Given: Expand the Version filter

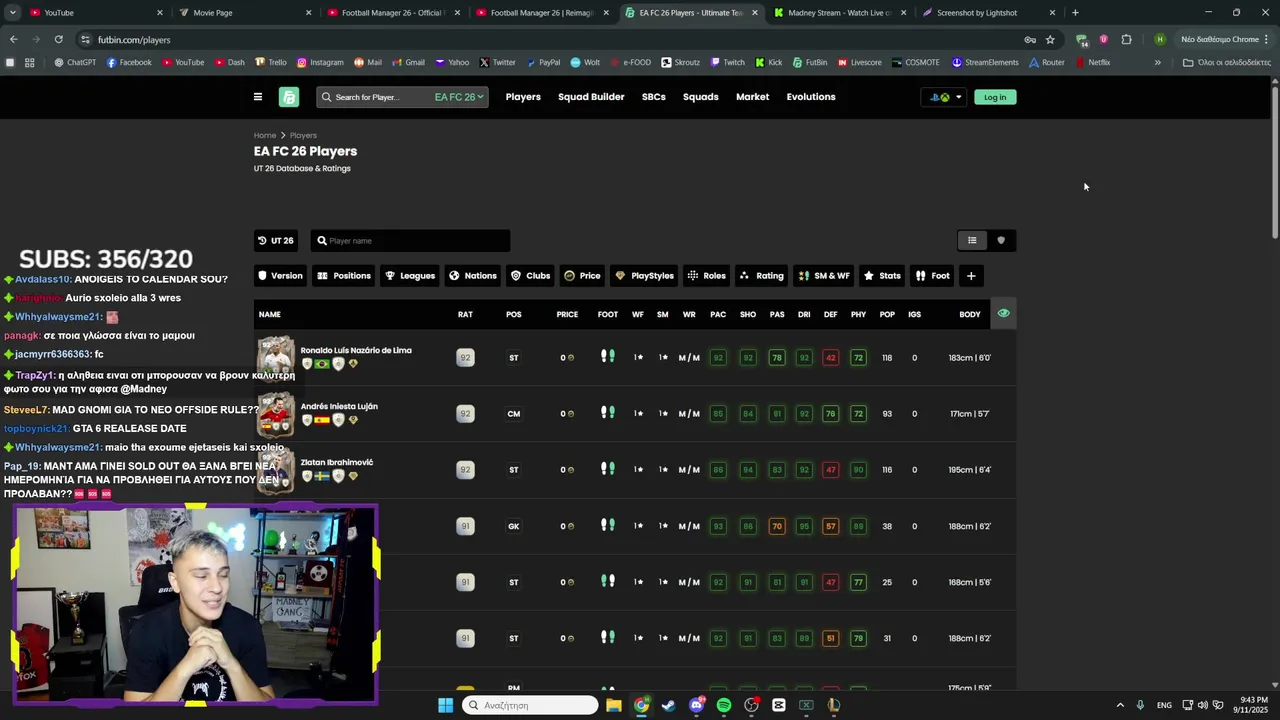Looking at the screenshot, I should pyautogui.click(x=280, y=276).
